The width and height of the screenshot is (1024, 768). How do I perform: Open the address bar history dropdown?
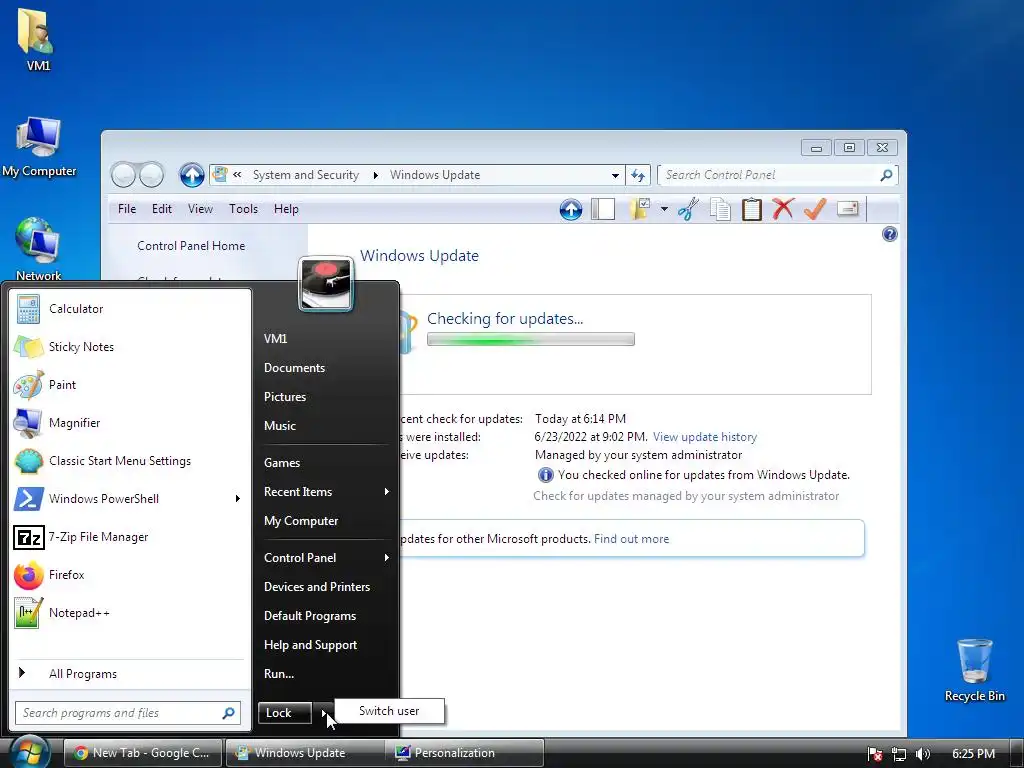(x=615, y=175)
